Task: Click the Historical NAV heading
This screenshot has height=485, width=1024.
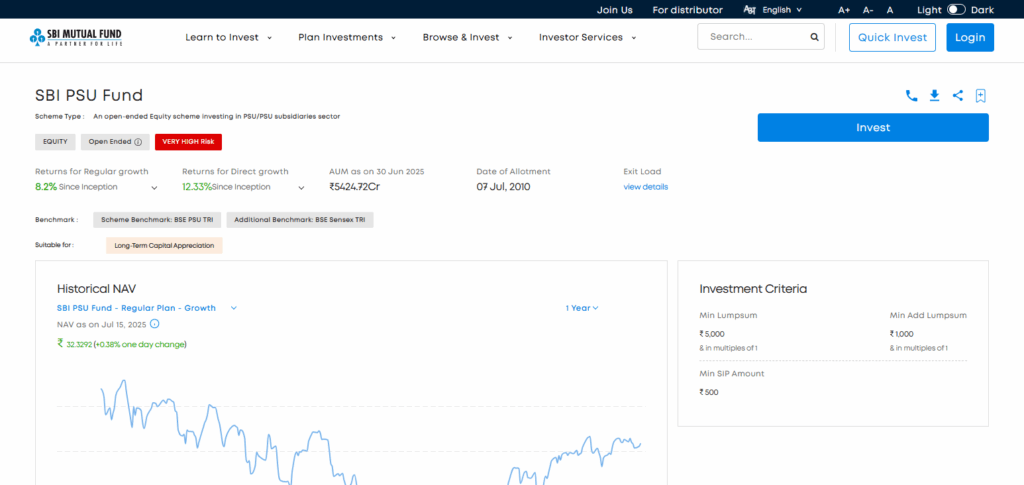Action: (x=96, y=289)
